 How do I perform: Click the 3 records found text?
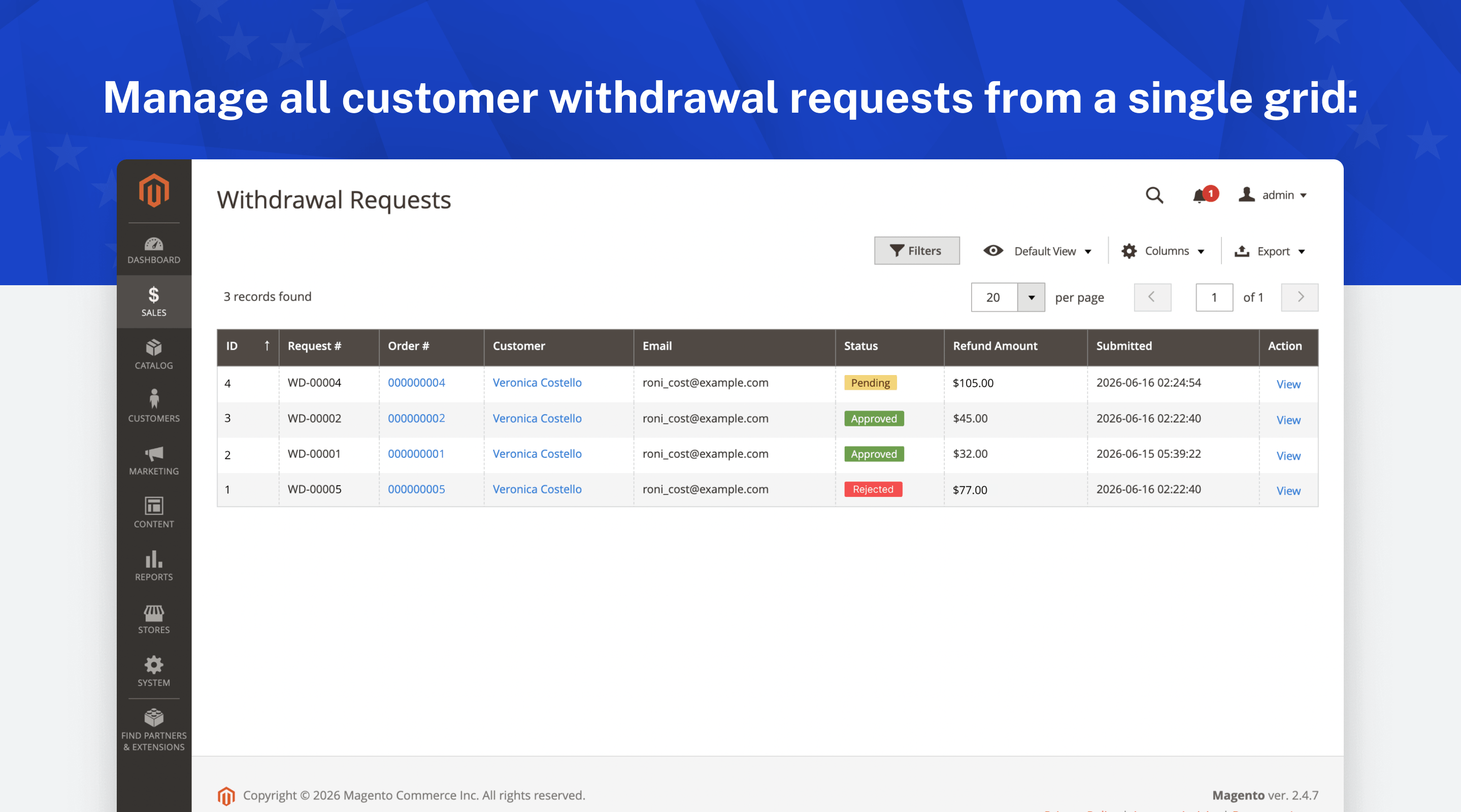pyautogui.click(x=267, y=296)
